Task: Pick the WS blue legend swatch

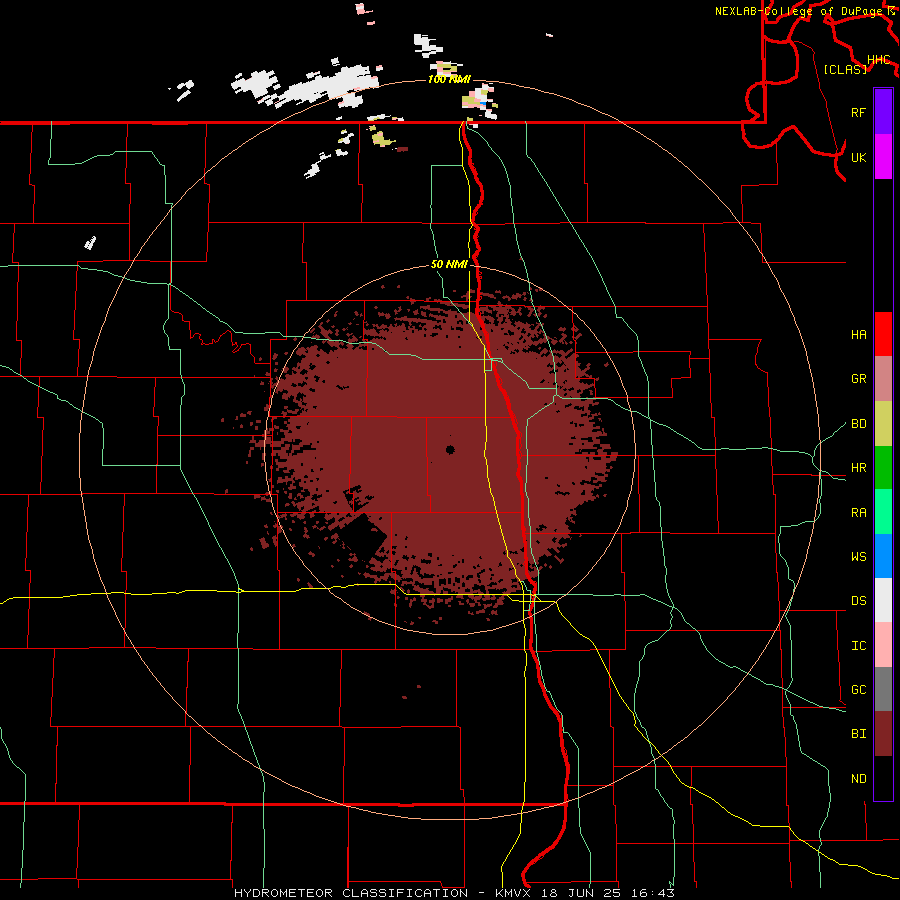Action: click(x=883, y=556)
